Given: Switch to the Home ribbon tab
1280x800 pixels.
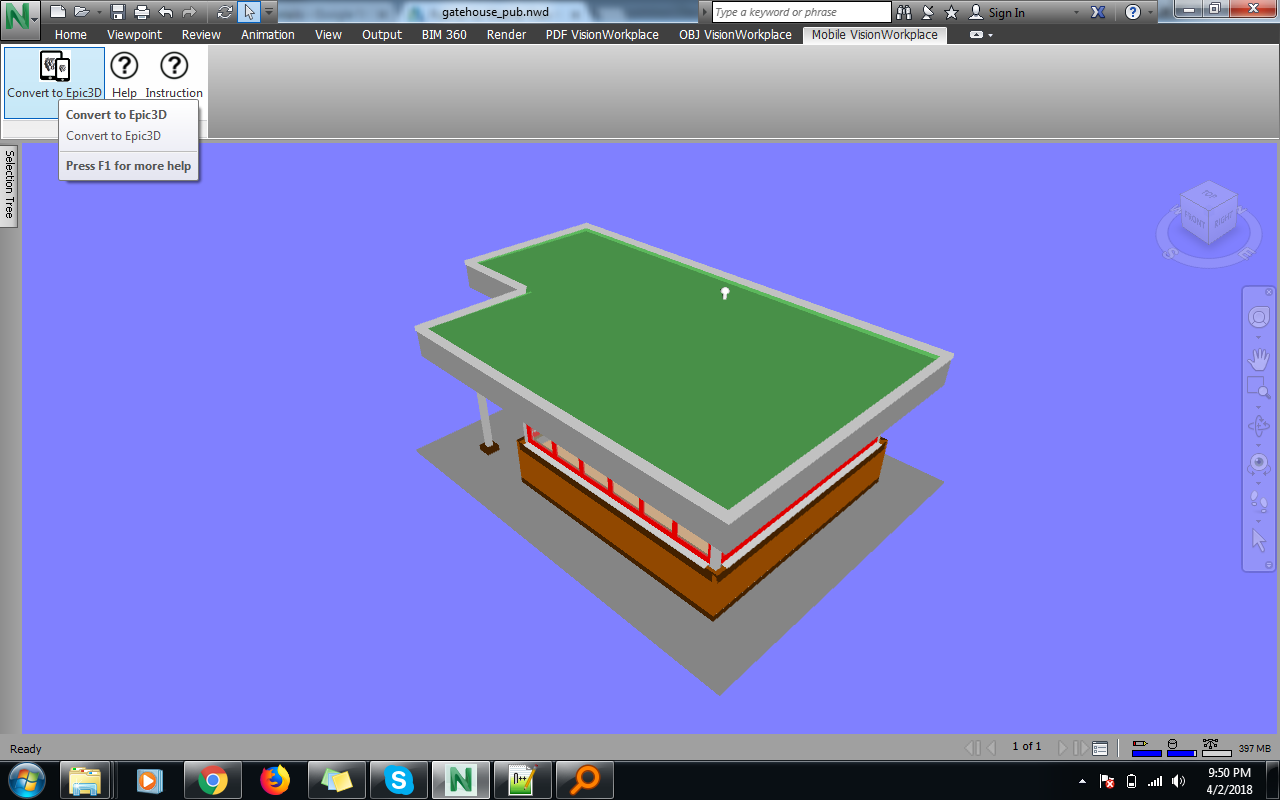Looking at the screenshot, I should pos(71,34).
